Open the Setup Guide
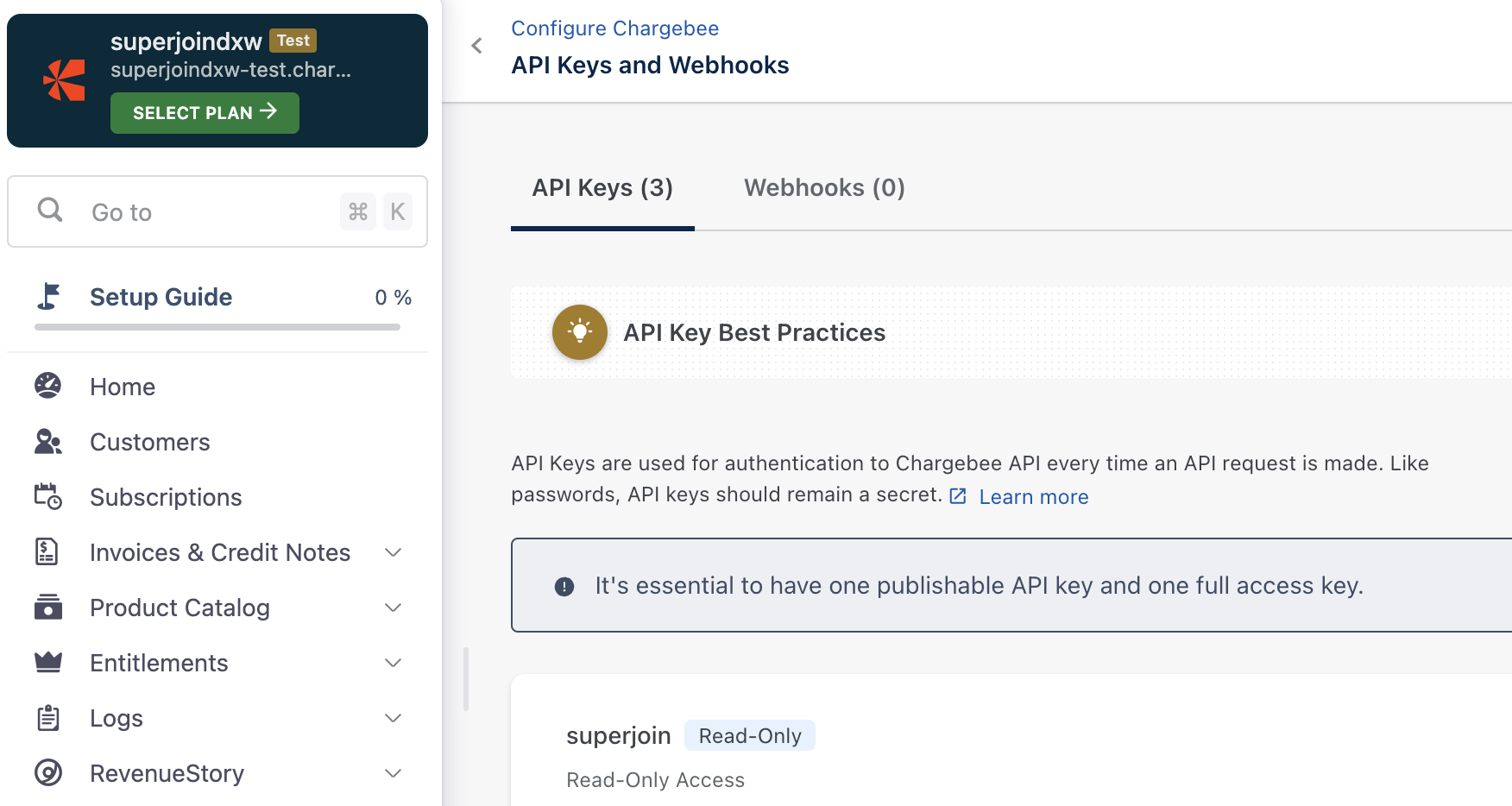 tap(161, 297)
